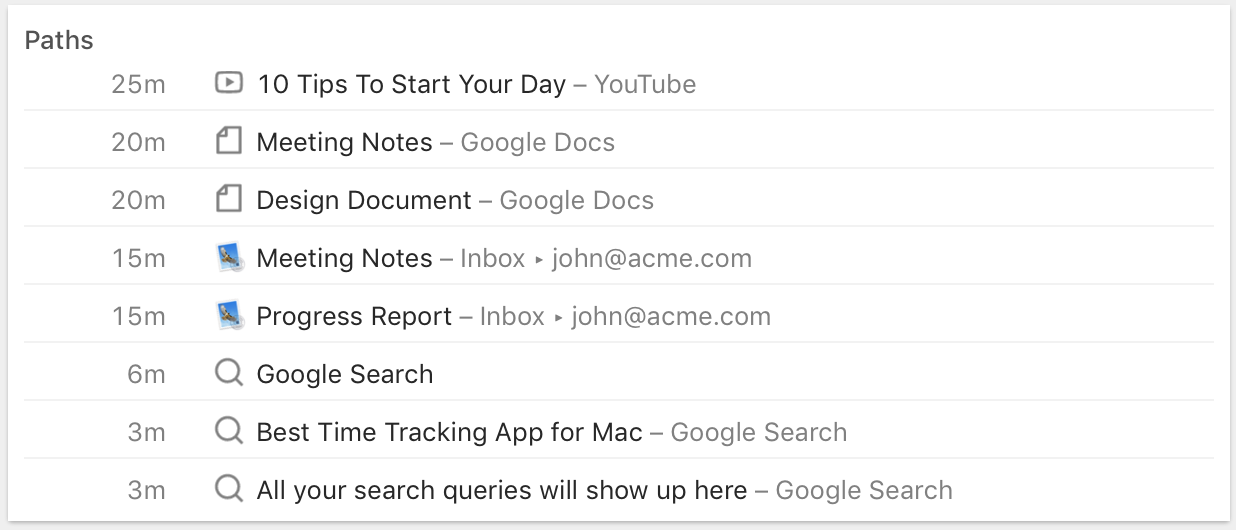Image resolution: width=1236 pixels, height=530 pixels.
Task: Select the Design Document title text
Action: point(364,200)
